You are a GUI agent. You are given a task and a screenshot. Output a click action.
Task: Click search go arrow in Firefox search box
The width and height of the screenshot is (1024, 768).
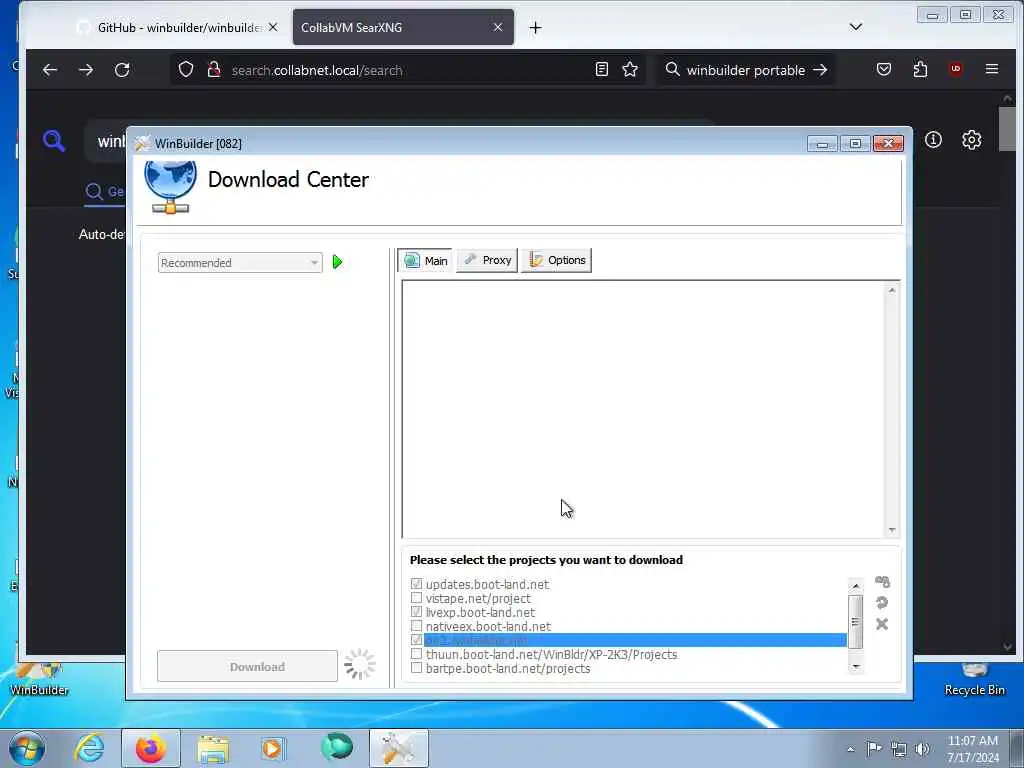[820, 70]
